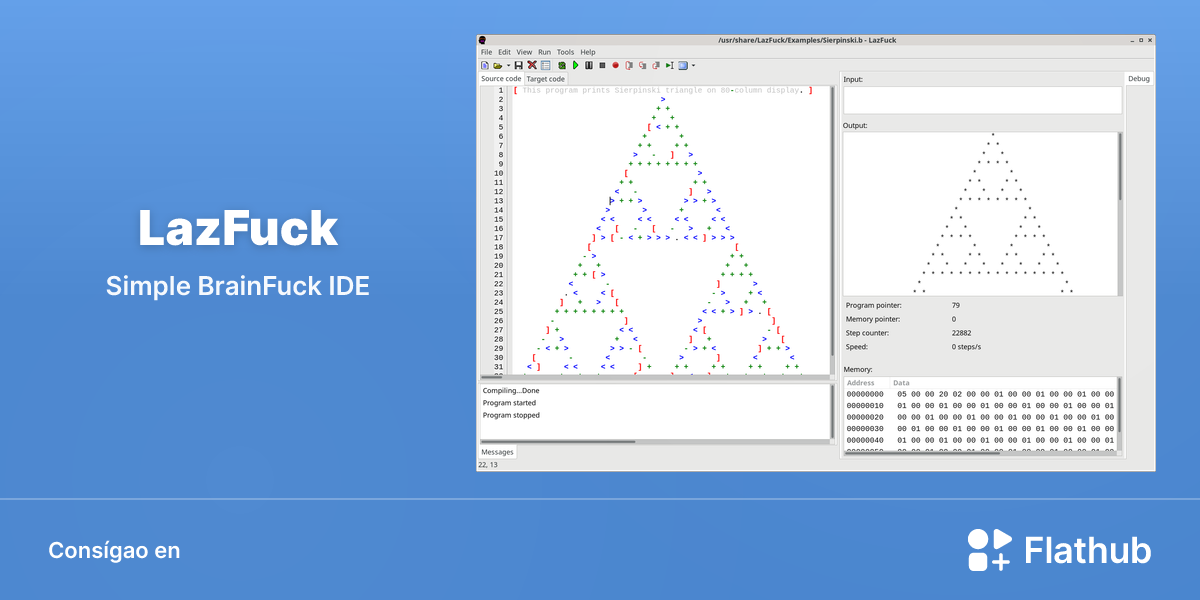This screenshot has width=1200, height=600.
Task: Toggle breakpoint with red circle icon
Action: coord(615,65)
